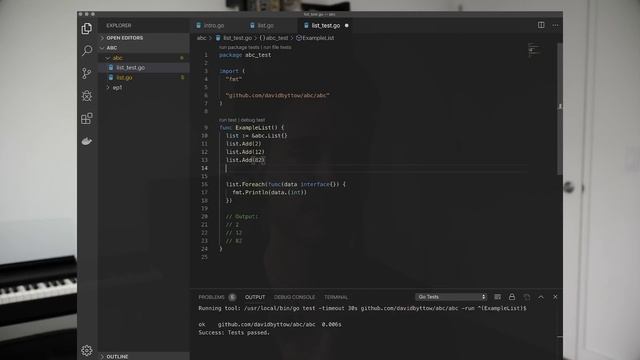The image size is (640, 360).
Task: Expand the api folder in the explorer
Action: (144, 87)
